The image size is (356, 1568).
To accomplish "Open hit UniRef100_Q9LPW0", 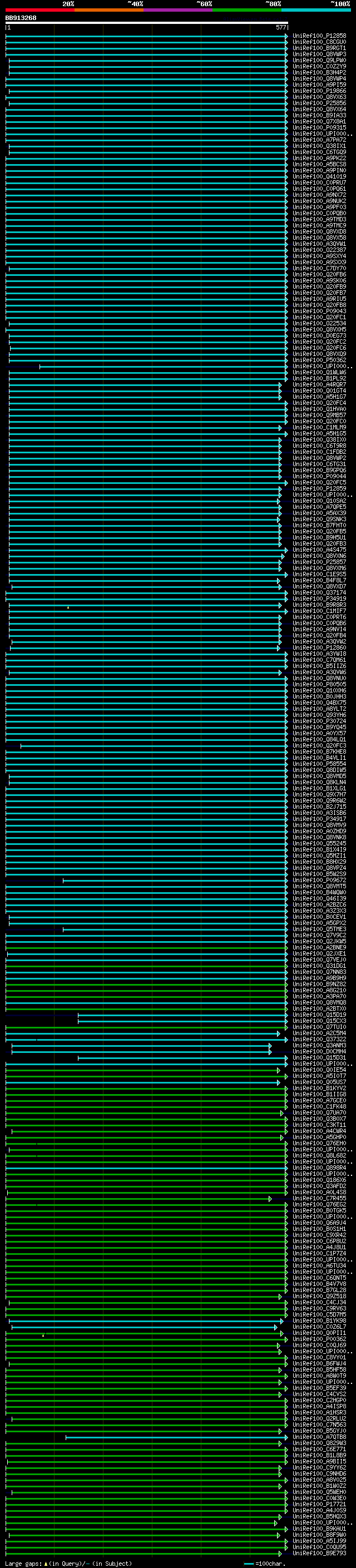I will tap(319, 60).
